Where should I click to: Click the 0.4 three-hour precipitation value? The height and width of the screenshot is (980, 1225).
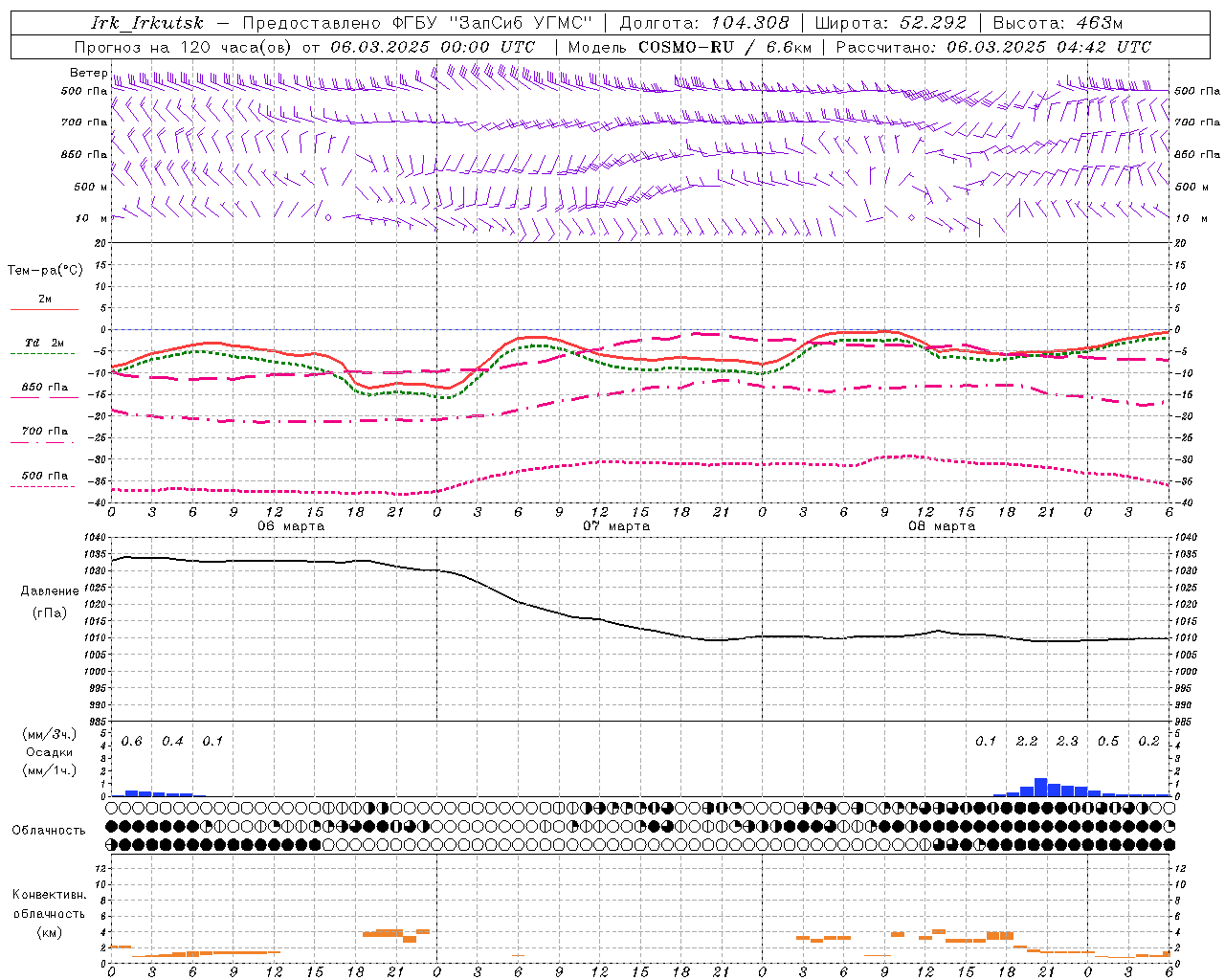[x=172, y=742]
